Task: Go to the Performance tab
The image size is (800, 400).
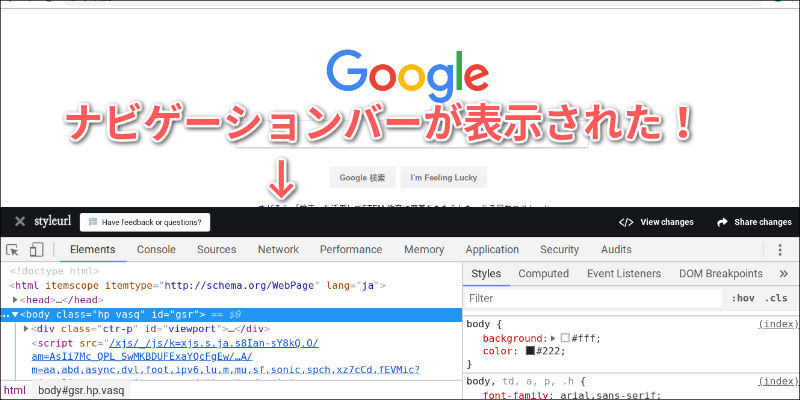Action: click(351, 249)
